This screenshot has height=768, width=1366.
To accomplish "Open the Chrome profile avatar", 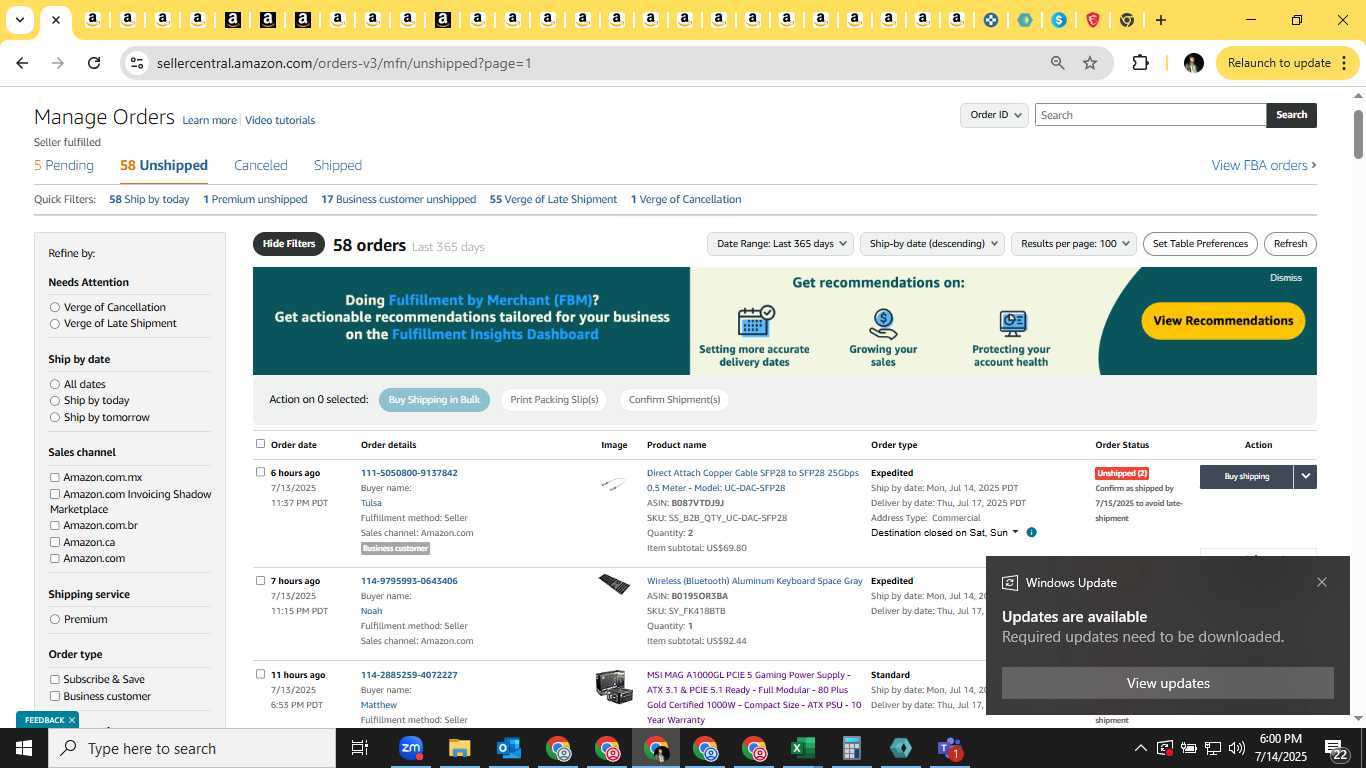I will pos(1193,63).
